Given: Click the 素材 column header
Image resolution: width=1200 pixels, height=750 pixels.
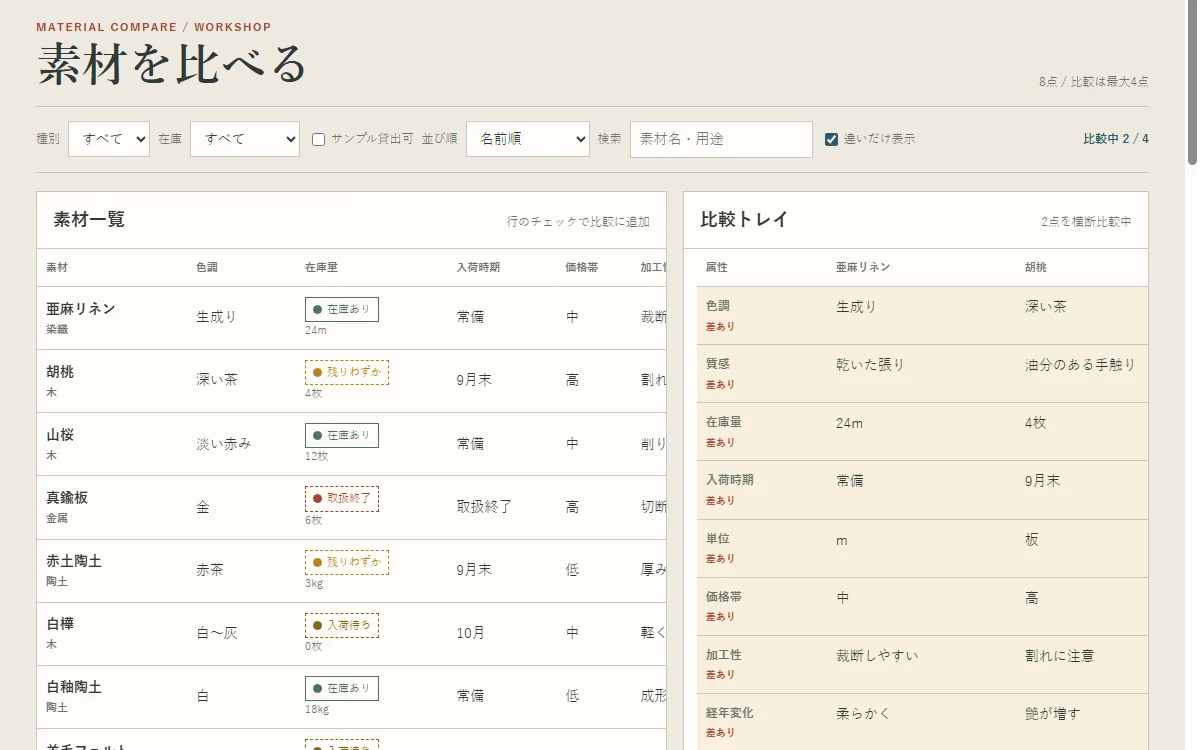Looking at the screenshot, I should pos(57,267).
